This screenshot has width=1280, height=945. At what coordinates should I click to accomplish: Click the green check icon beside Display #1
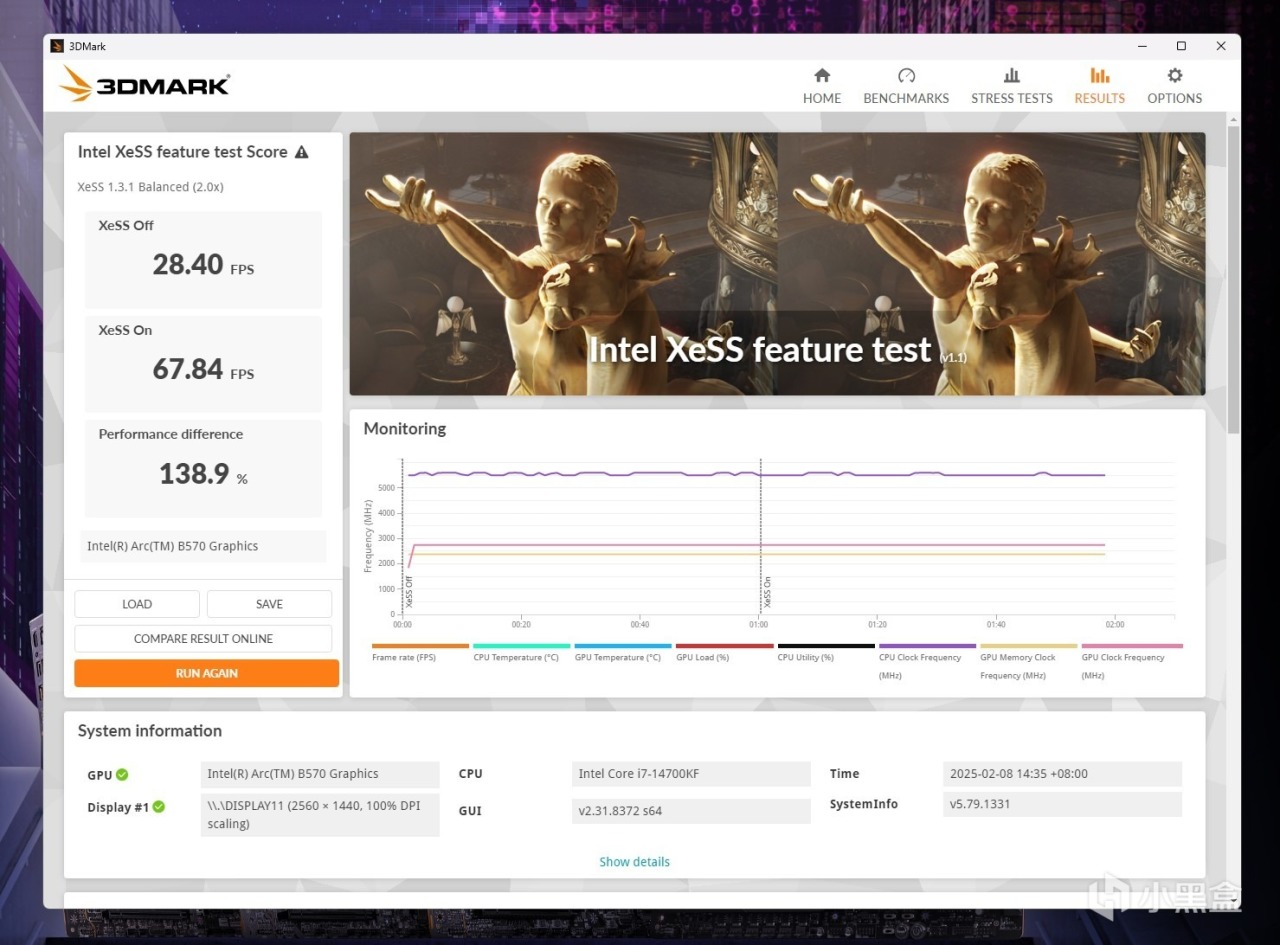(159, 807)
